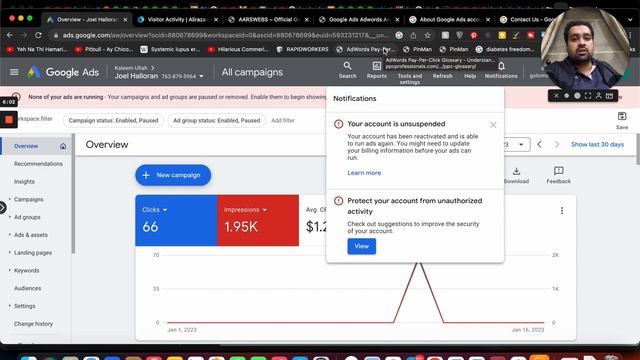The width and height of the screenshot is (640, 360).
Task: Switch to the Contact Us browser tab
Action: point(527,20)
